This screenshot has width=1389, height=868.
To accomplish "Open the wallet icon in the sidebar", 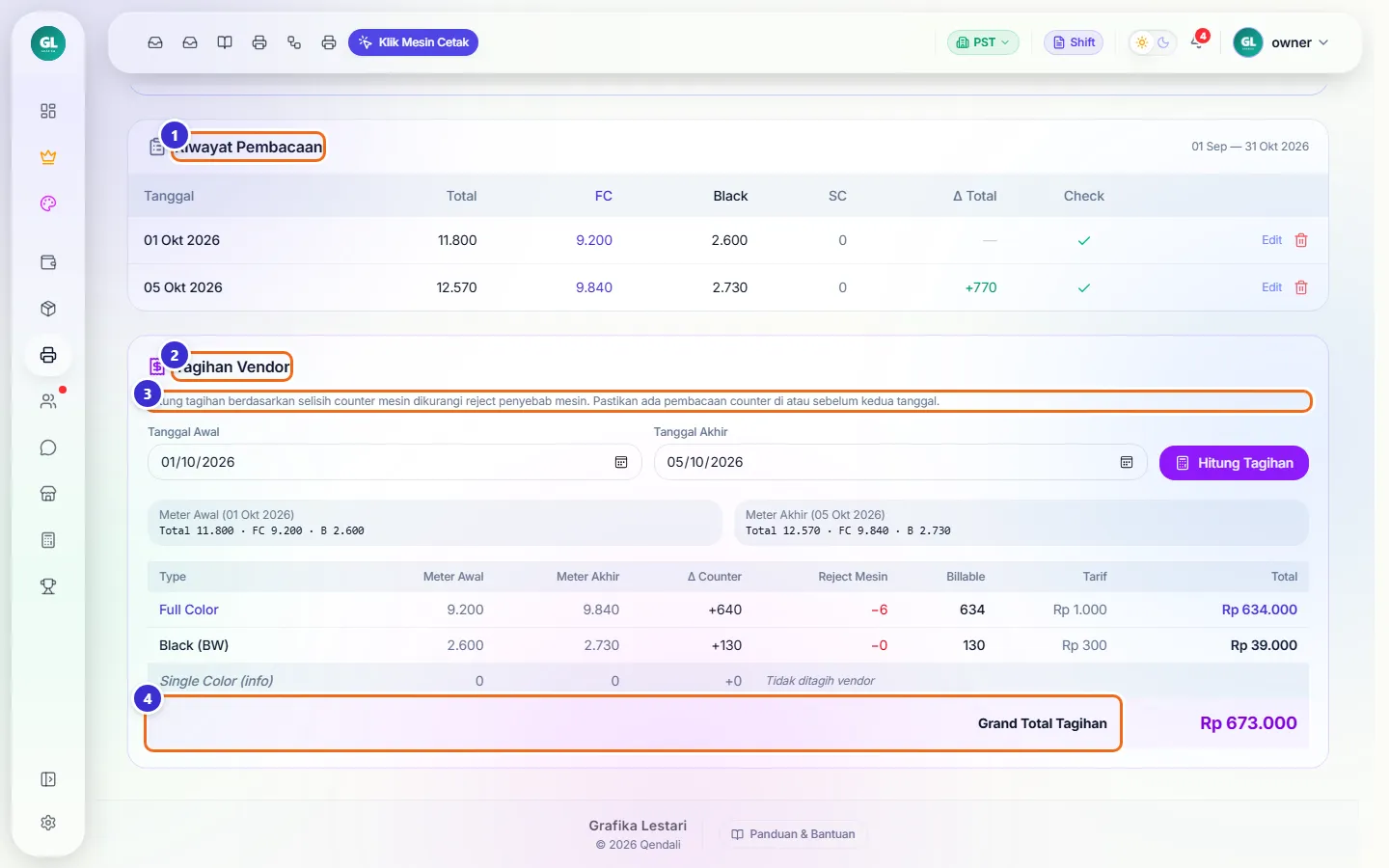I will (48, 262).
